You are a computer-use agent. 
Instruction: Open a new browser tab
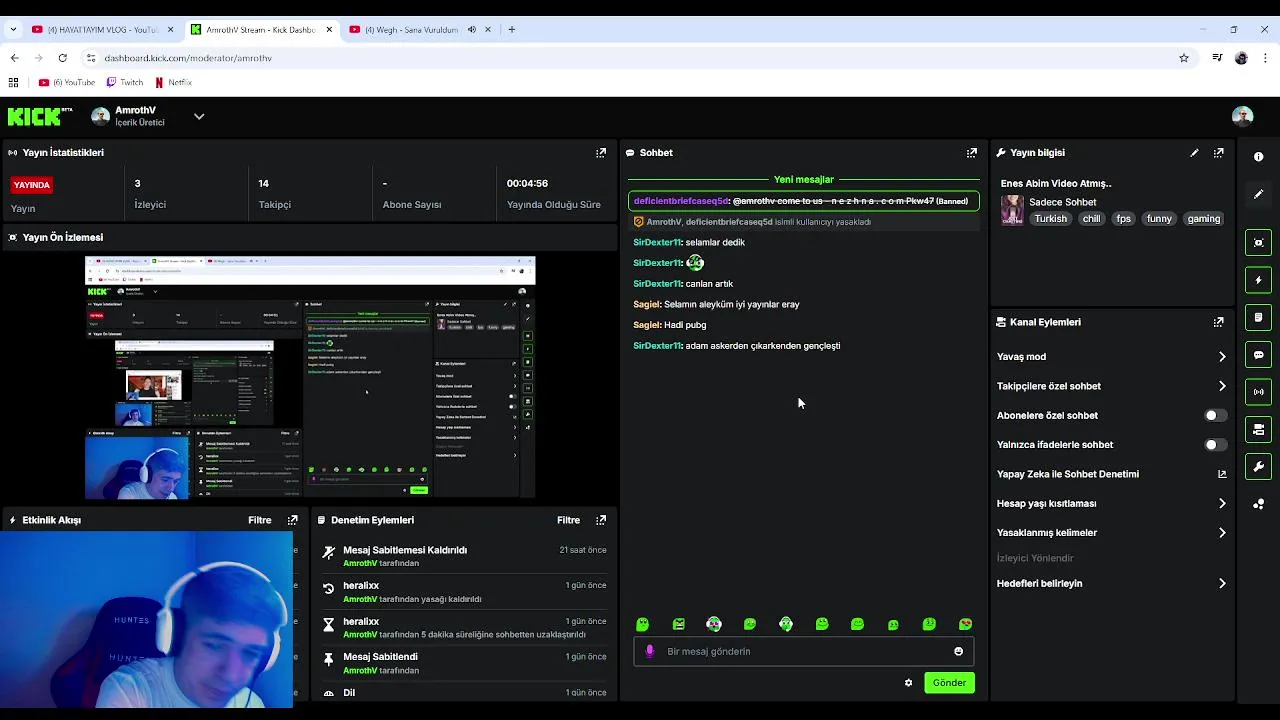pyautogui.click(x=511, y=30)
